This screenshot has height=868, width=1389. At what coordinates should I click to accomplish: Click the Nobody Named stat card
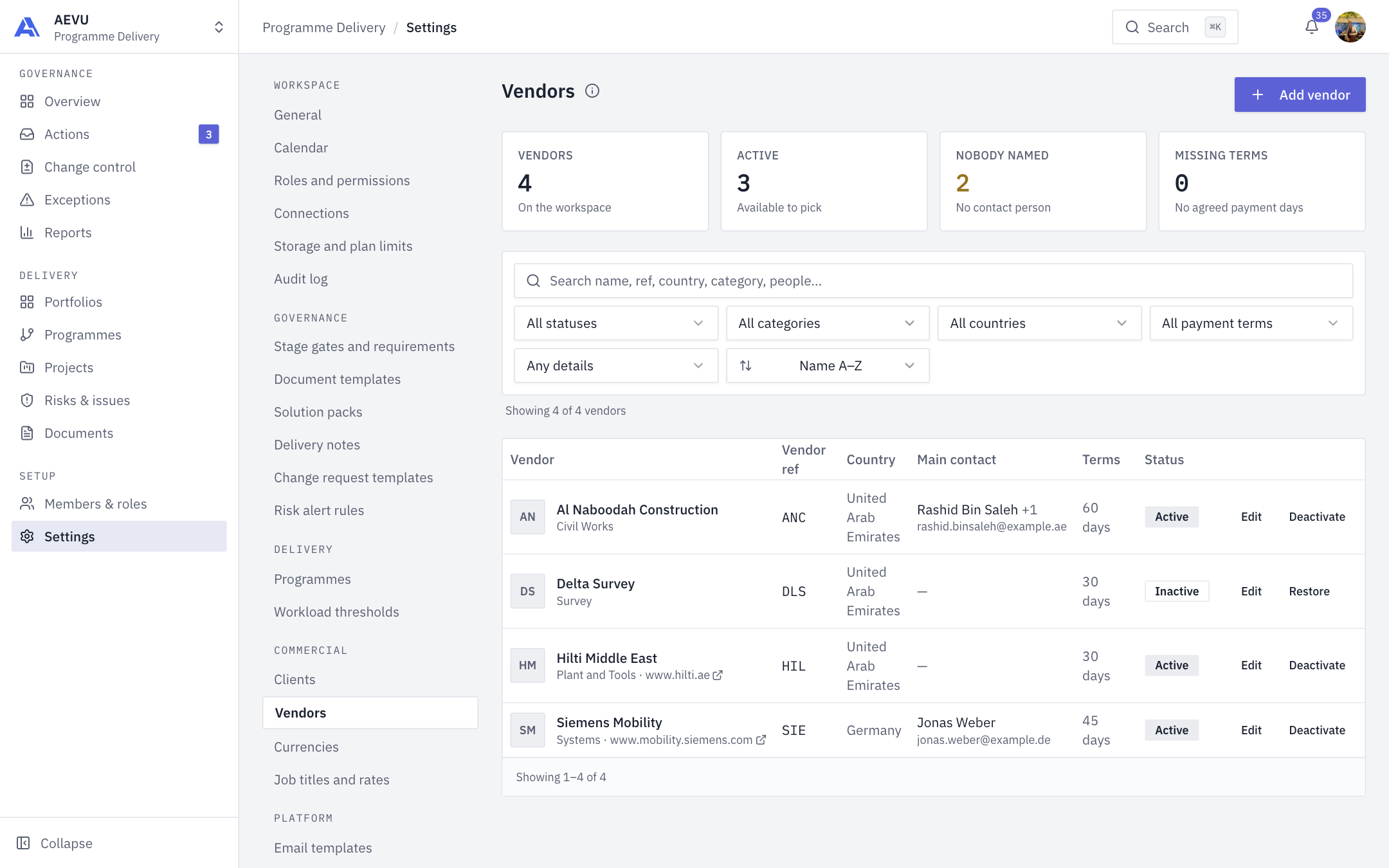[x=1042, y=181]
